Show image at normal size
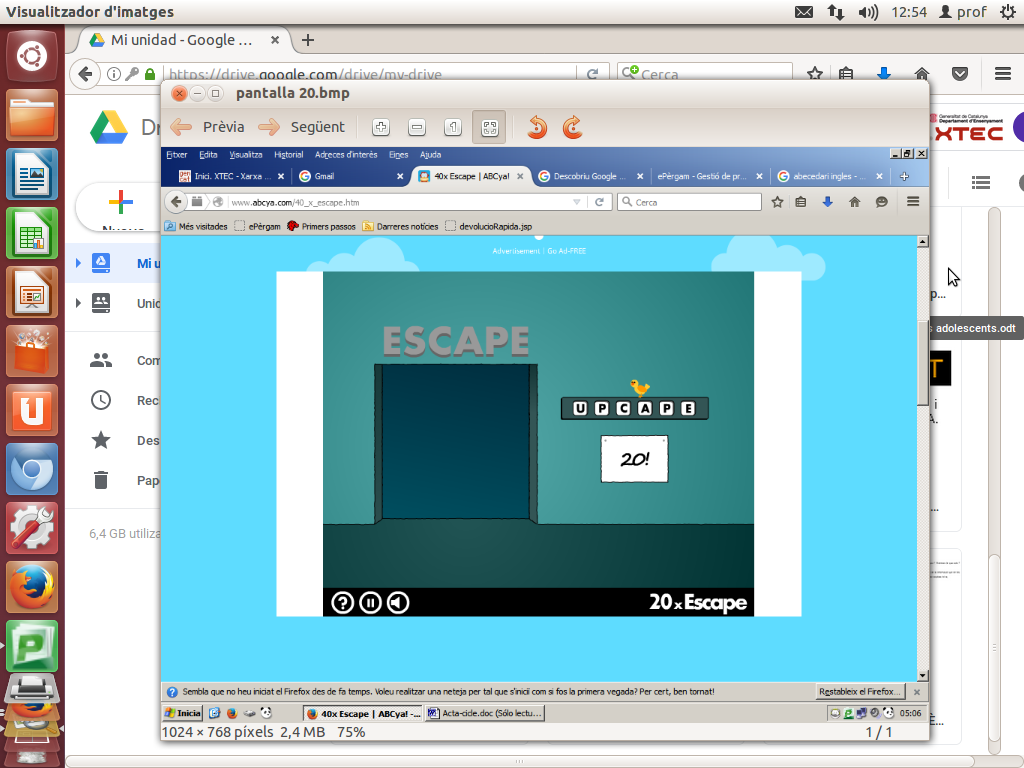The image size is (1024, 768). (x=453, y=127)
